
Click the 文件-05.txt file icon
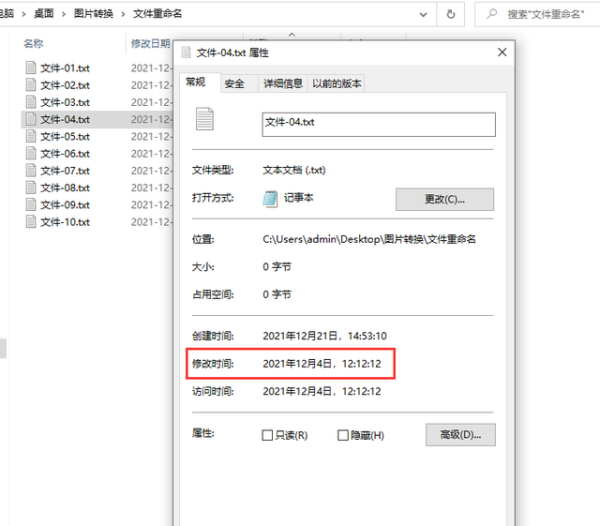tap(31, 136)
